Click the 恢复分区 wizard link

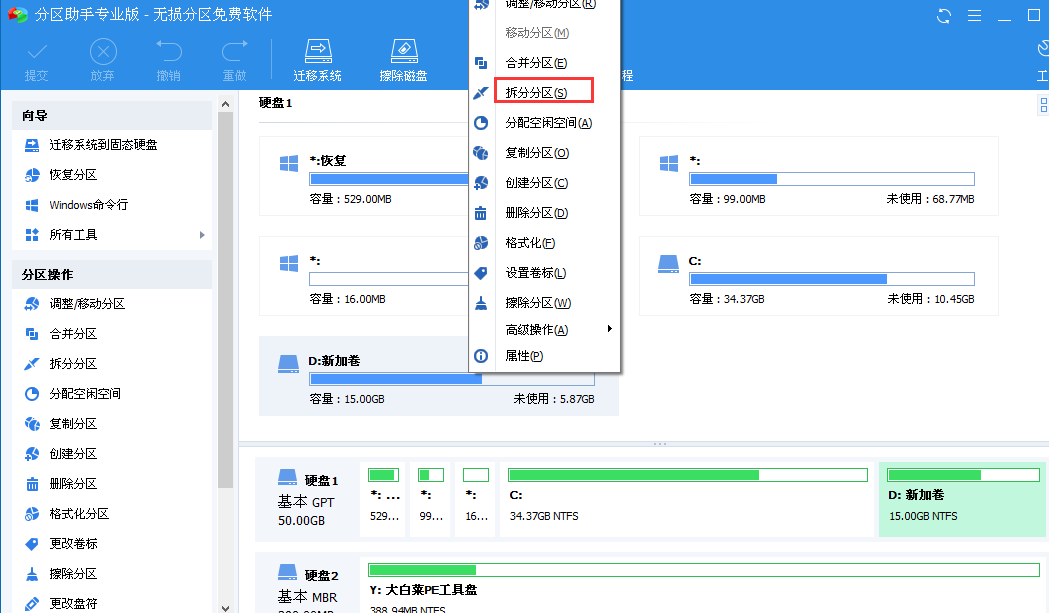click(x=73, y=175)
